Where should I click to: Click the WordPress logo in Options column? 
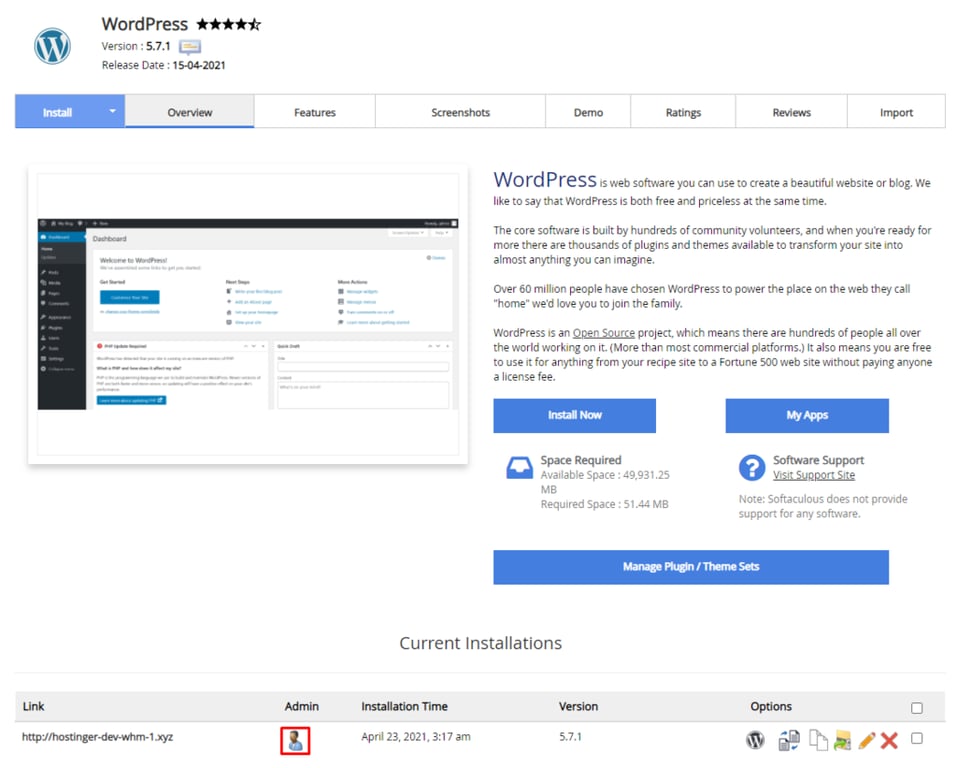click(754, 740)
